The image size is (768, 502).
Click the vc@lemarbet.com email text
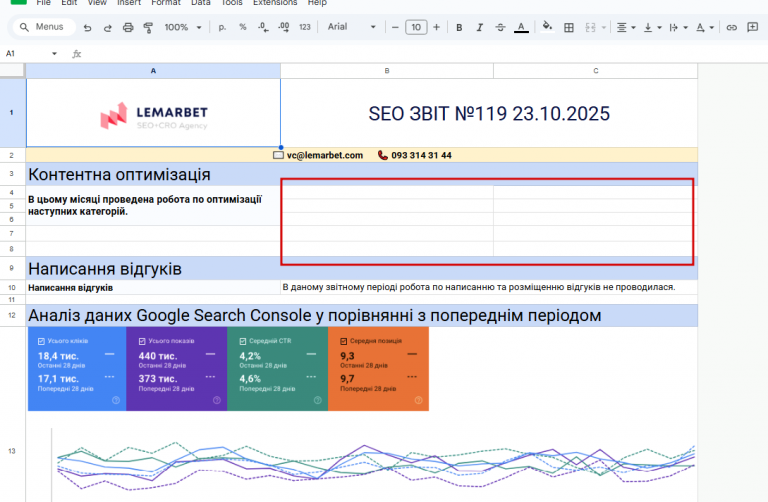(x=325, y=155)
